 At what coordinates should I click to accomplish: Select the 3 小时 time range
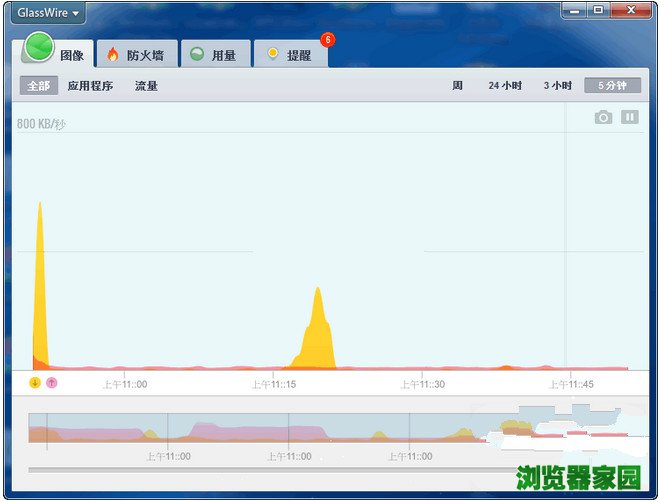[x=557, y=86]
